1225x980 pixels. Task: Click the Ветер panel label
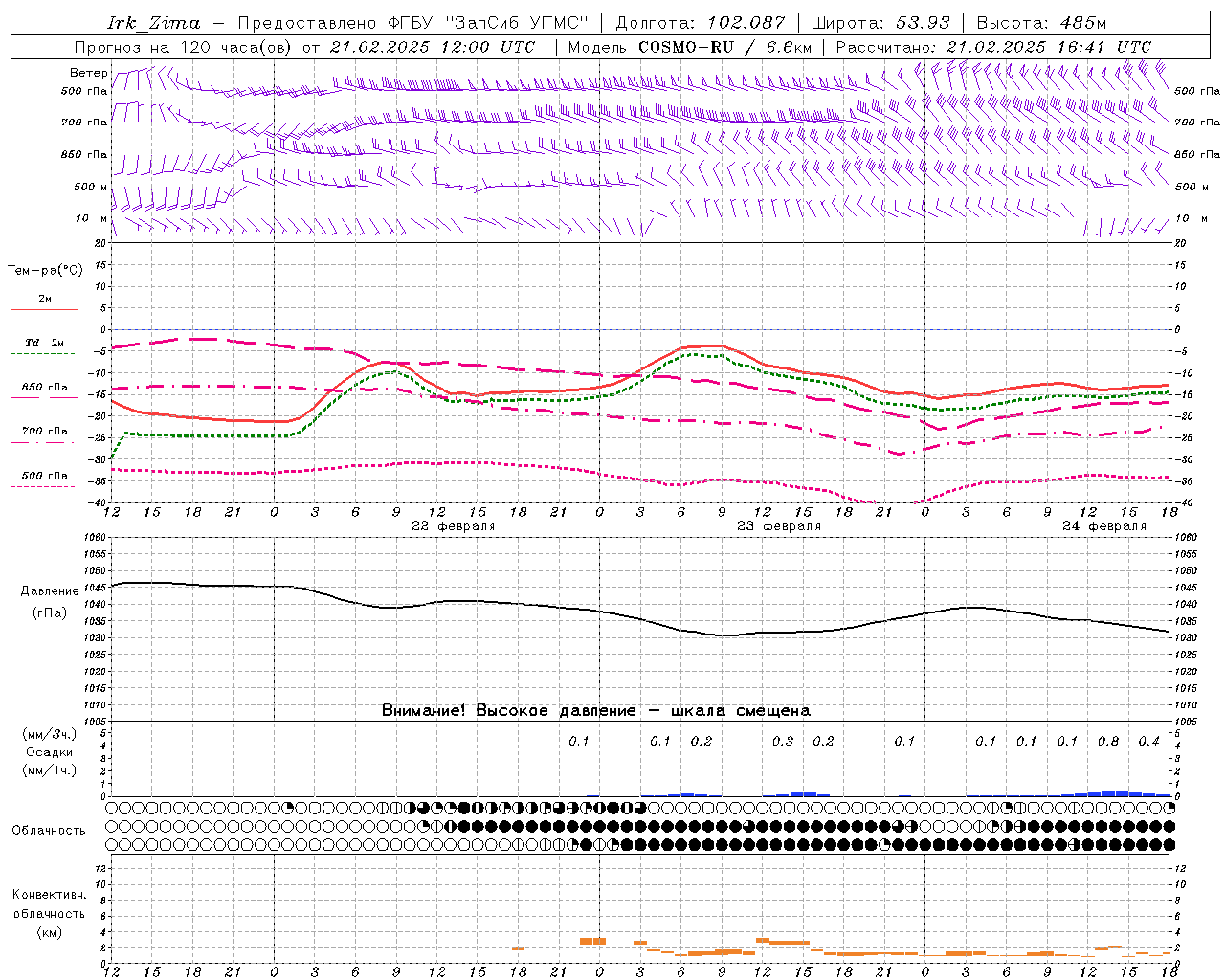88,73
